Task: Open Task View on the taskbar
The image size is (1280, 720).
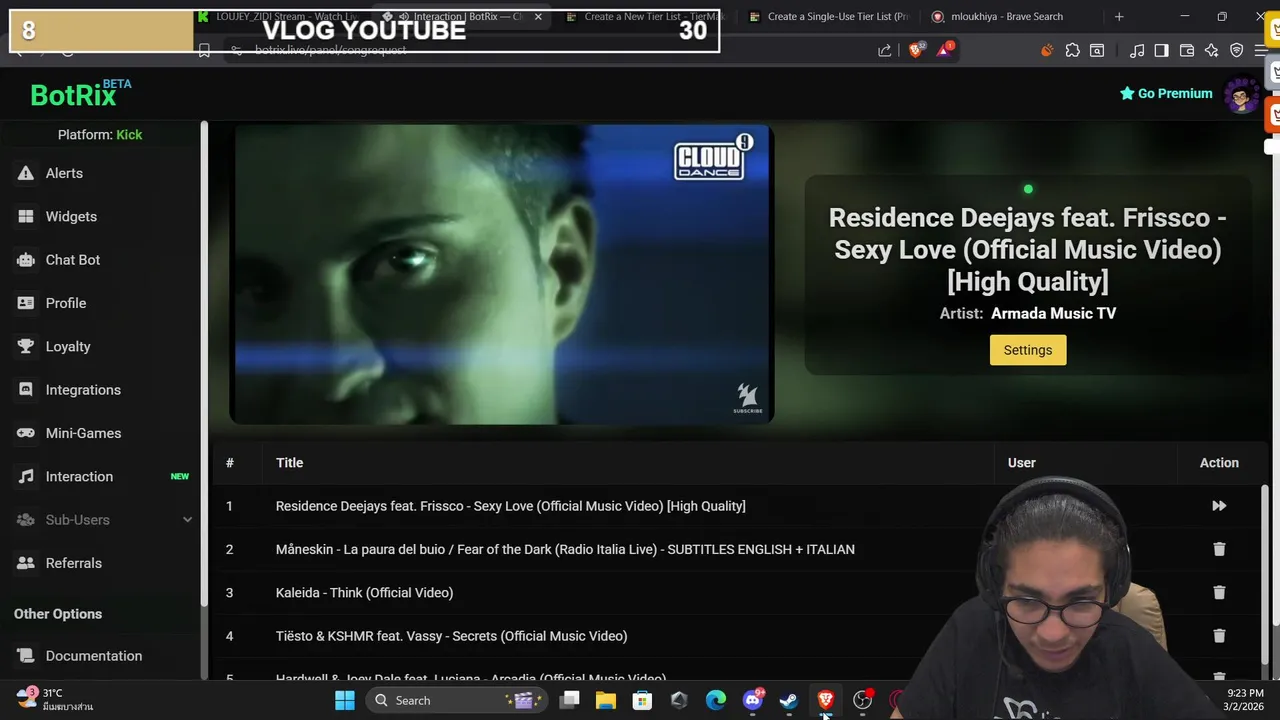Action: [x=570, y=700]
